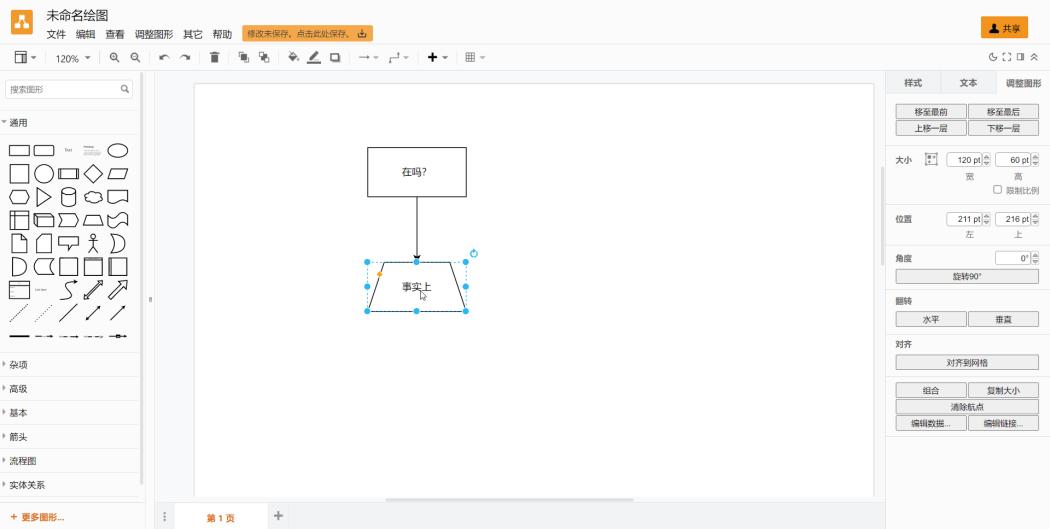Open the line color pencil tool
This screenshot has height=529, width=1050.
tap(313, 58)
